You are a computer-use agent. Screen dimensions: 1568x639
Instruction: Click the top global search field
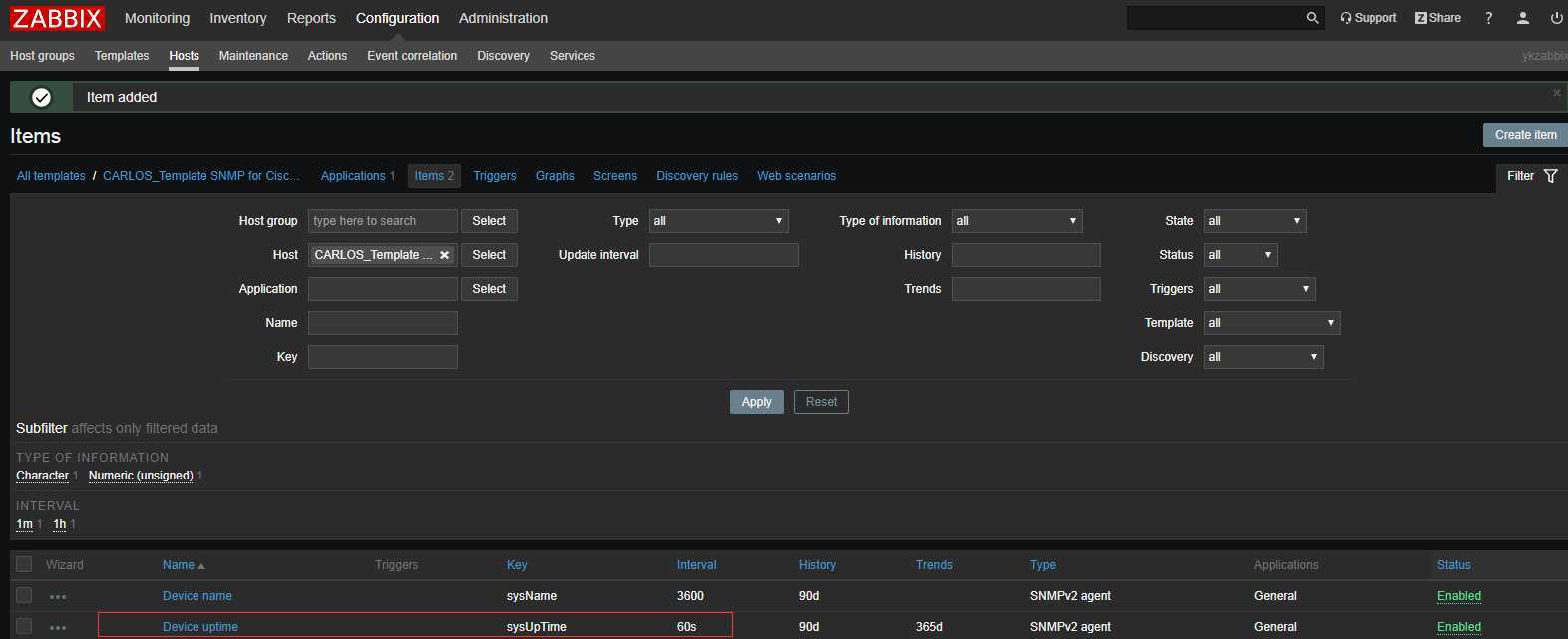point(1214,18)
